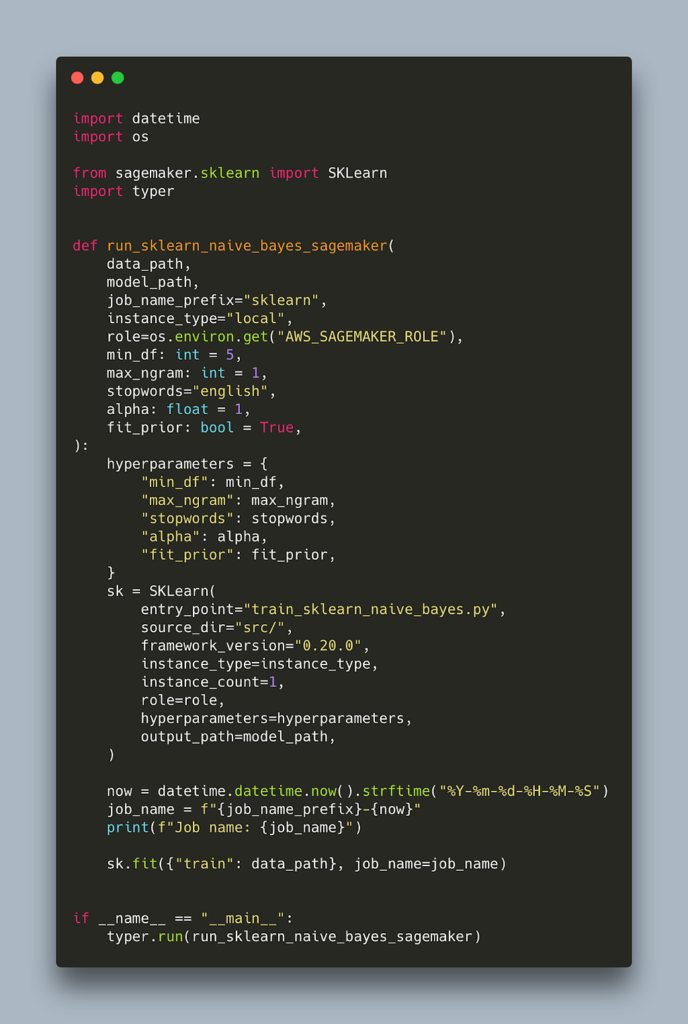Click the green maximize window dot
This screenshot has height=1024, width=688.
tap(117, 78)
